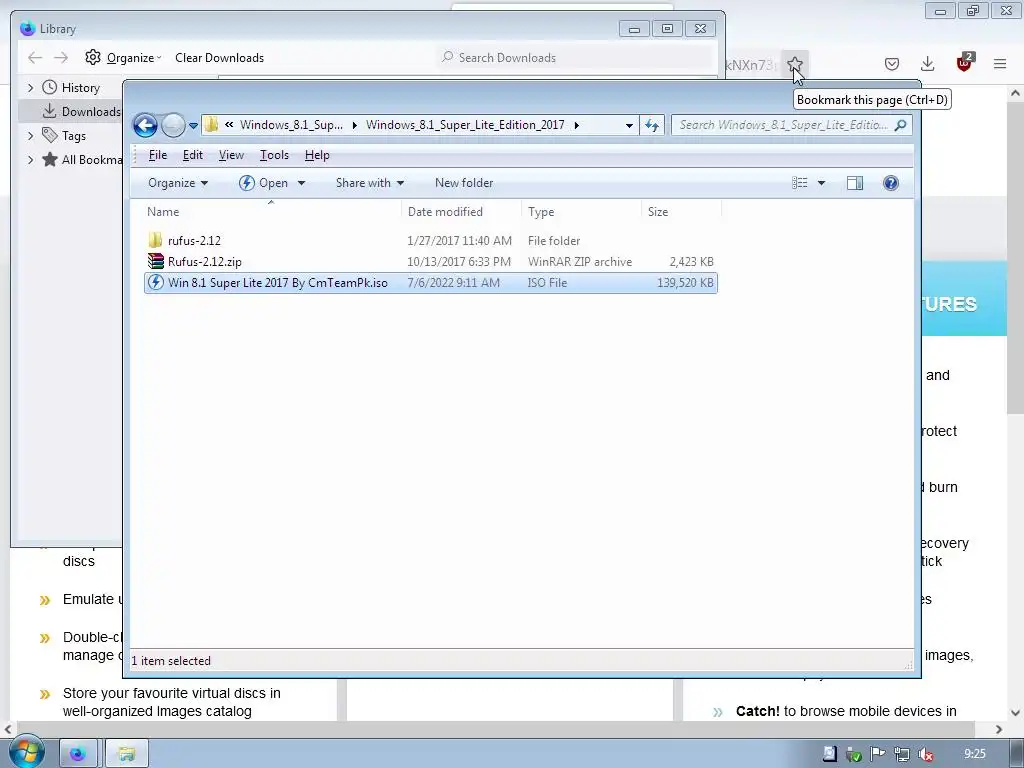
Task: Click New folder button
Action: click(x=464, y=183)
